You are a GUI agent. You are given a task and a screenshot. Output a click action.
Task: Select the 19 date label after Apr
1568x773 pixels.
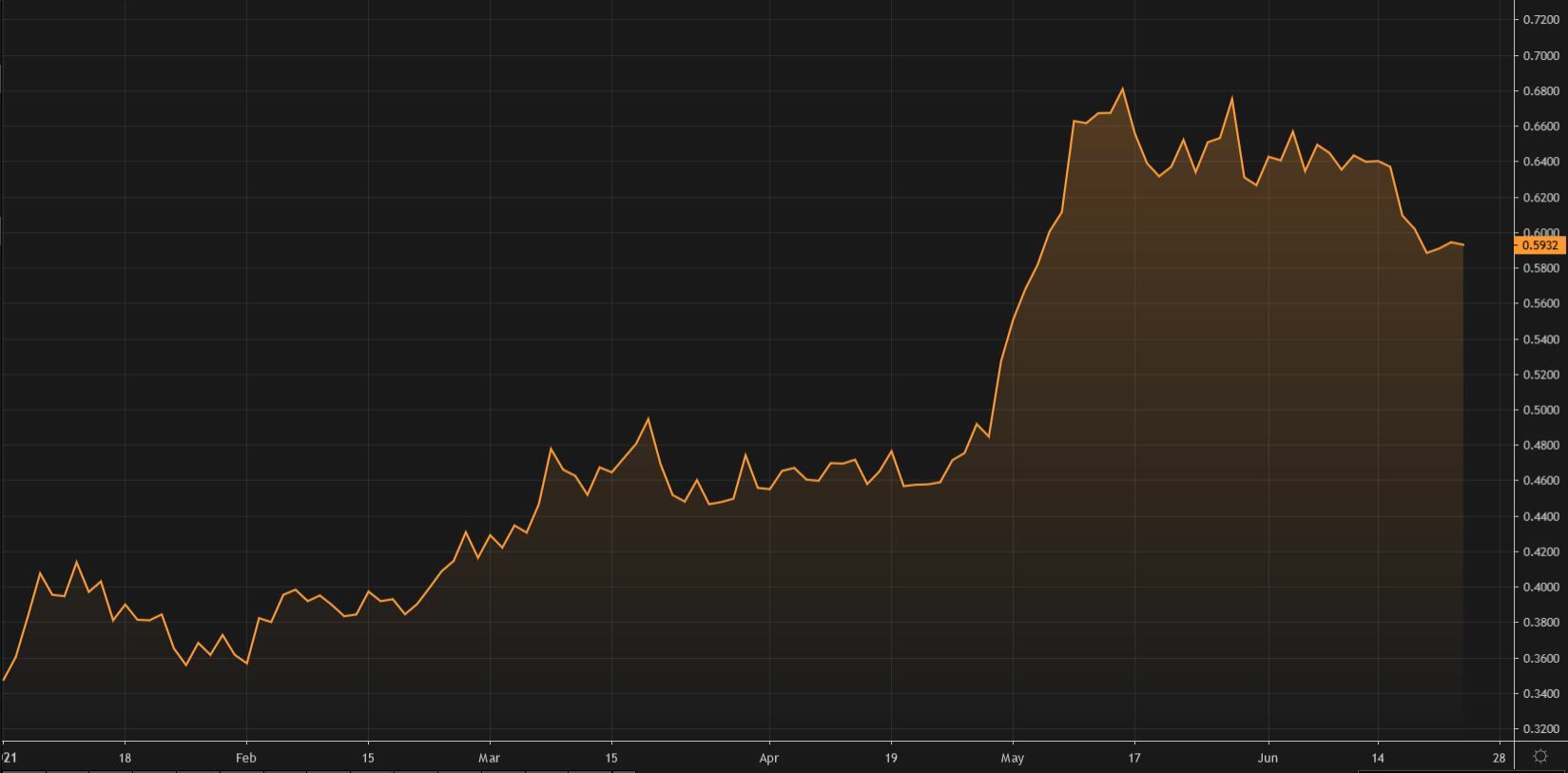[x=891, y=758]
